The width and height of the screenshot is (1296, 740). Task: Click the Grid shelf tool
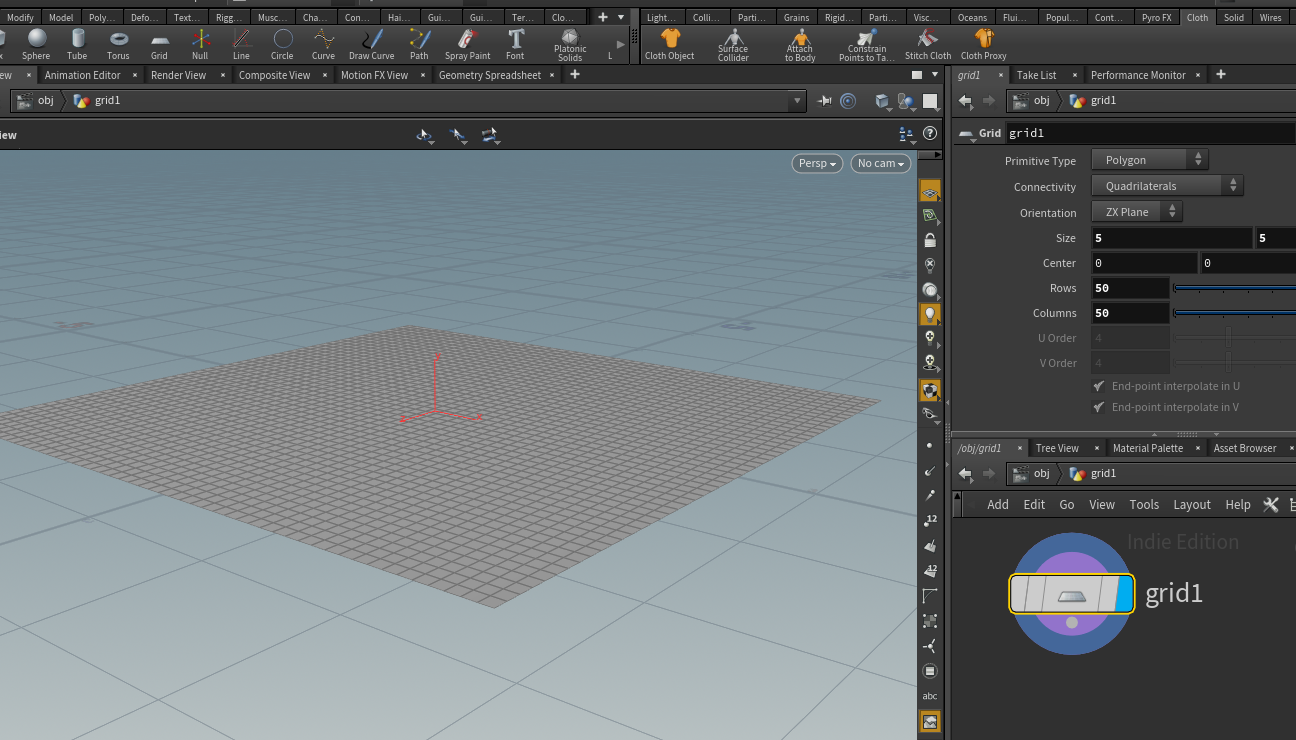tap(159, 43)
